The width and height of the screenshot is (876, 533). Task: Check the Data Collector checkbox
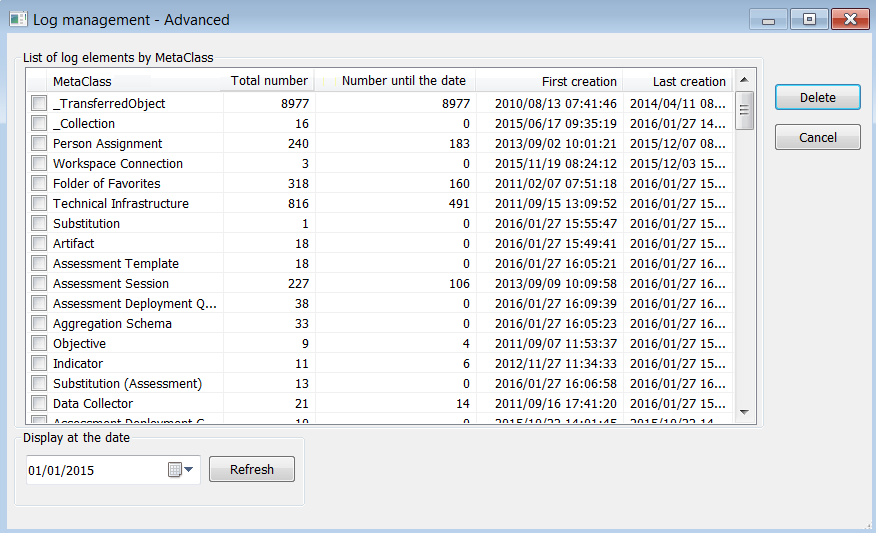coord(39,403)
